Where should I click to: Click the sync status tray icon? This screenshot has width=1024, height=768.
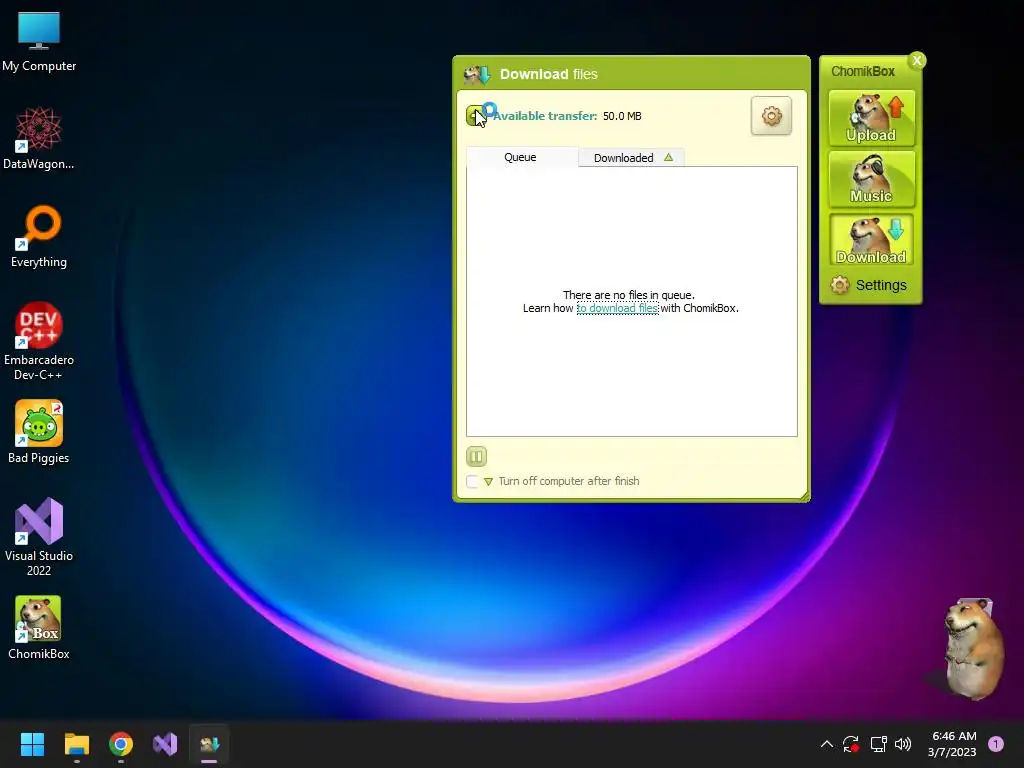pos(851,744)
